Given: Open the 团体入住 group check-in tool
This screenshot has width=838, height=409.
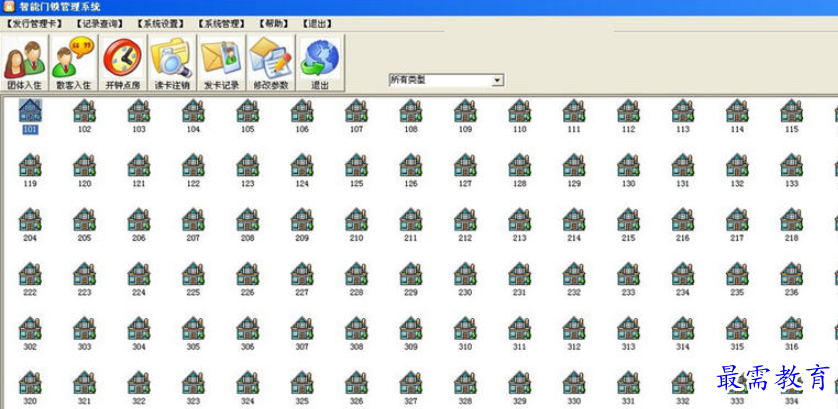Looking at the screenshot, I should [x=25, y=64].
